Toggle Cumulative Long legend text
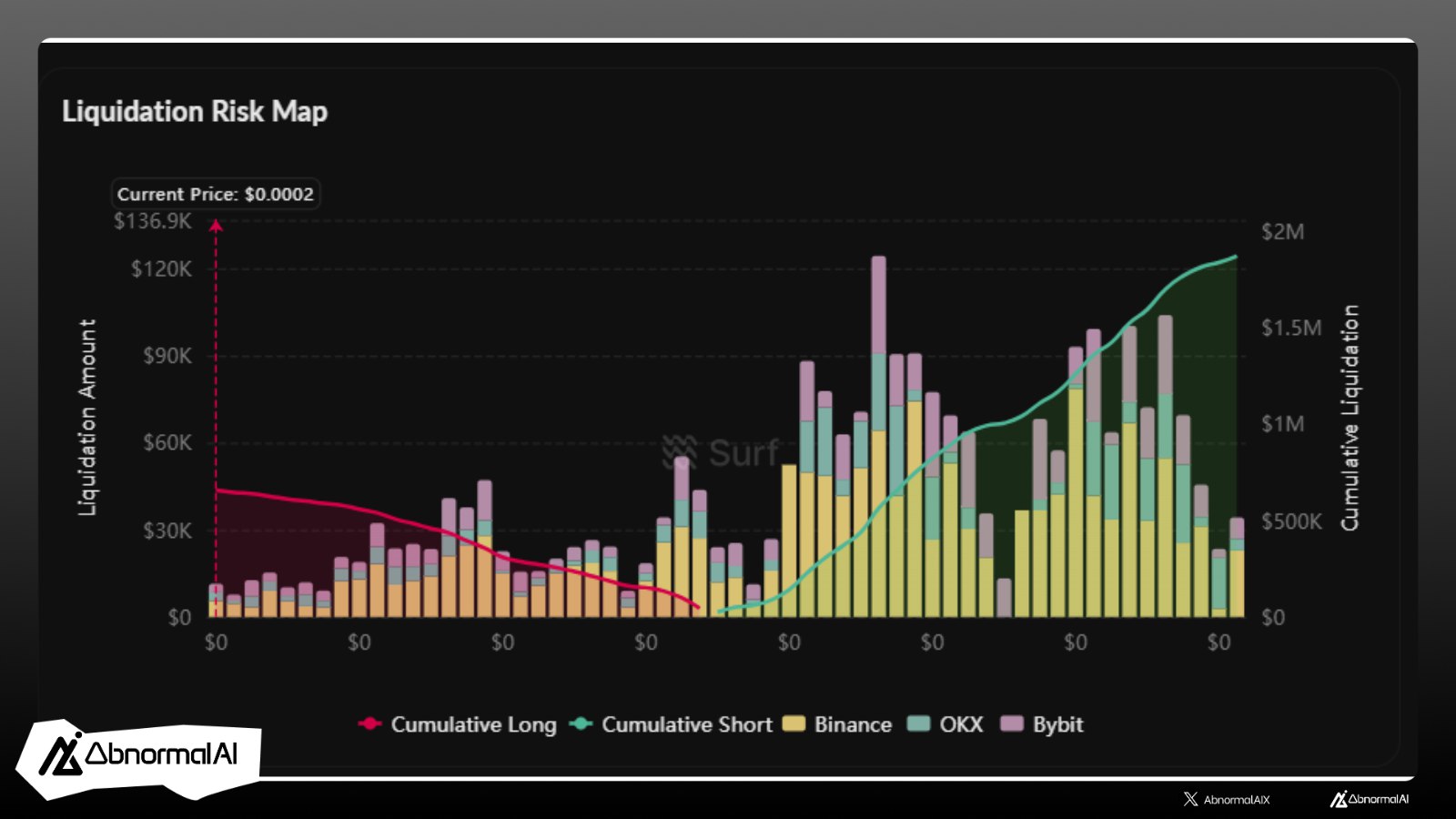Image resolution: width=1456 pixels, height=819 pixels. pos(473,724)
